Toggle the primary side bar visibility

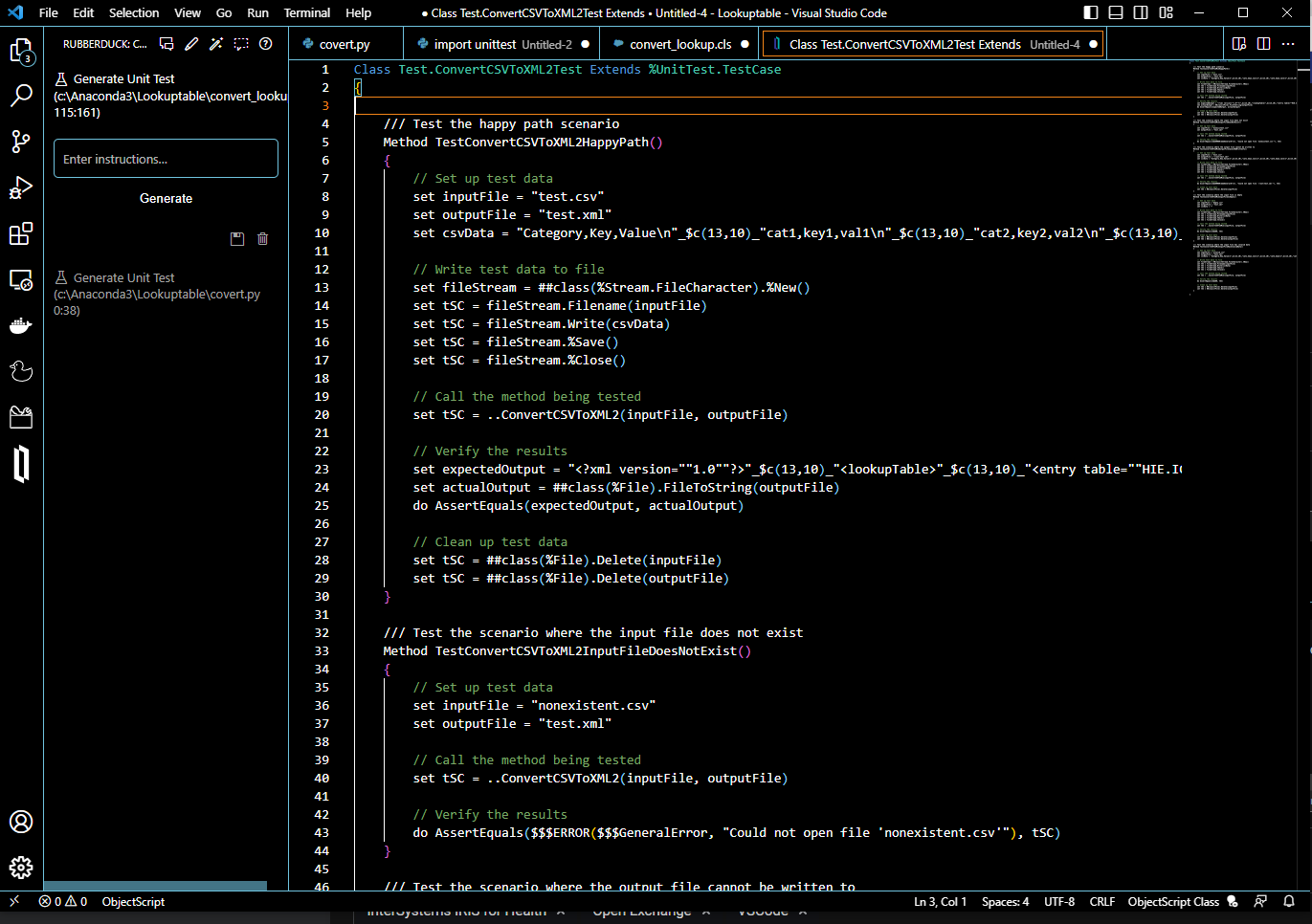(x=1091, y=12)
